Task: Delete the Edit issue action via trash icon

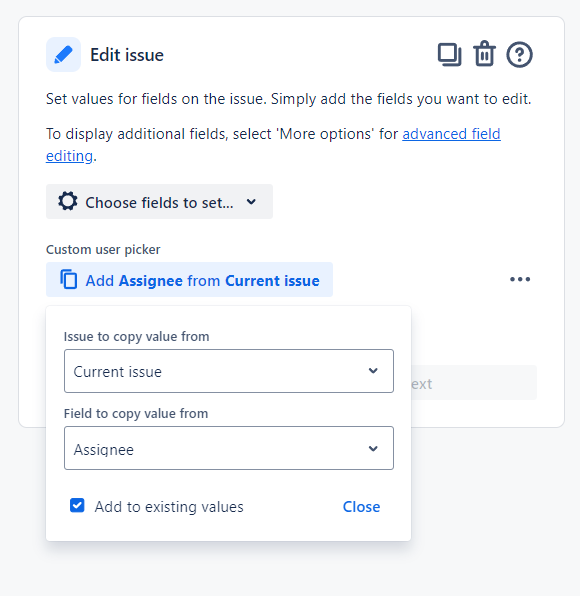Action: (484, 54)
